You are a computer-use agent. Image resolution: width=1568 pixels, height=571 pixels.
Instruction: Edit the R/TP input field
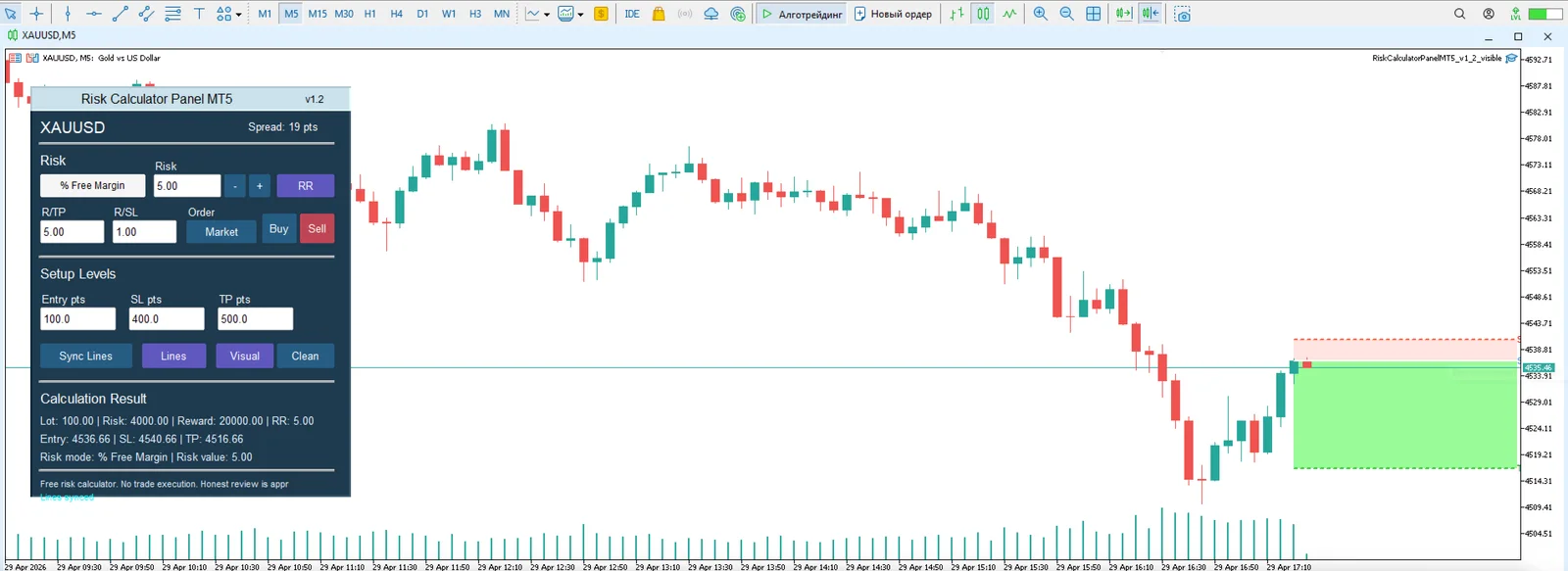pyautogui.click(x=72, y=232)
